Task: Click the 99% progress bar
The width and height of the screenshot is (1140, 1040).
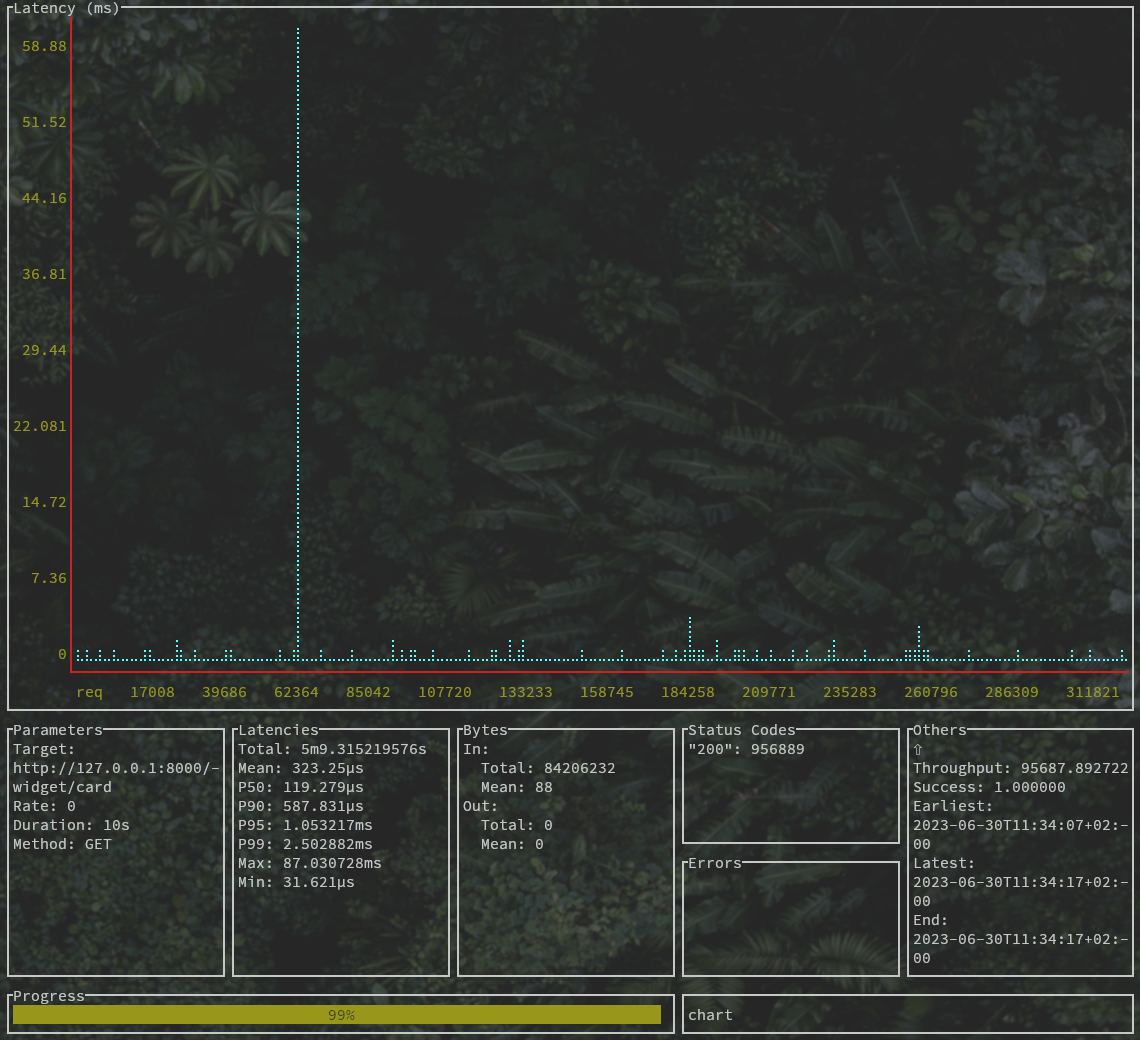Action: [337, 1015]
